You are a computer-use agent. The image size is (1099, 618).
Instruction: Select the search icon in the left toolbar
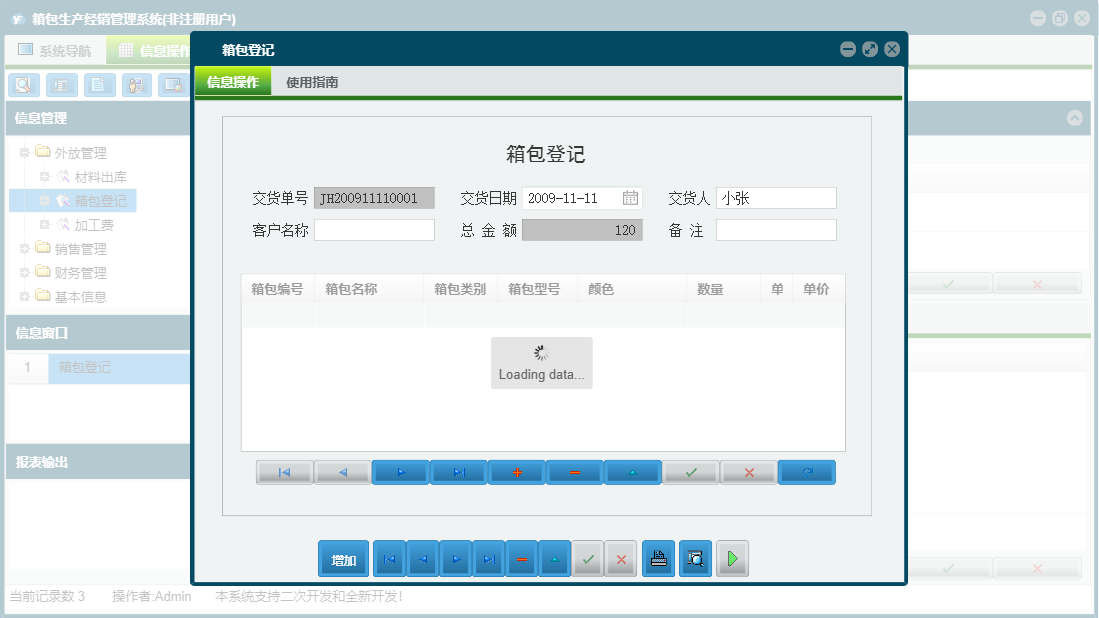23,85
